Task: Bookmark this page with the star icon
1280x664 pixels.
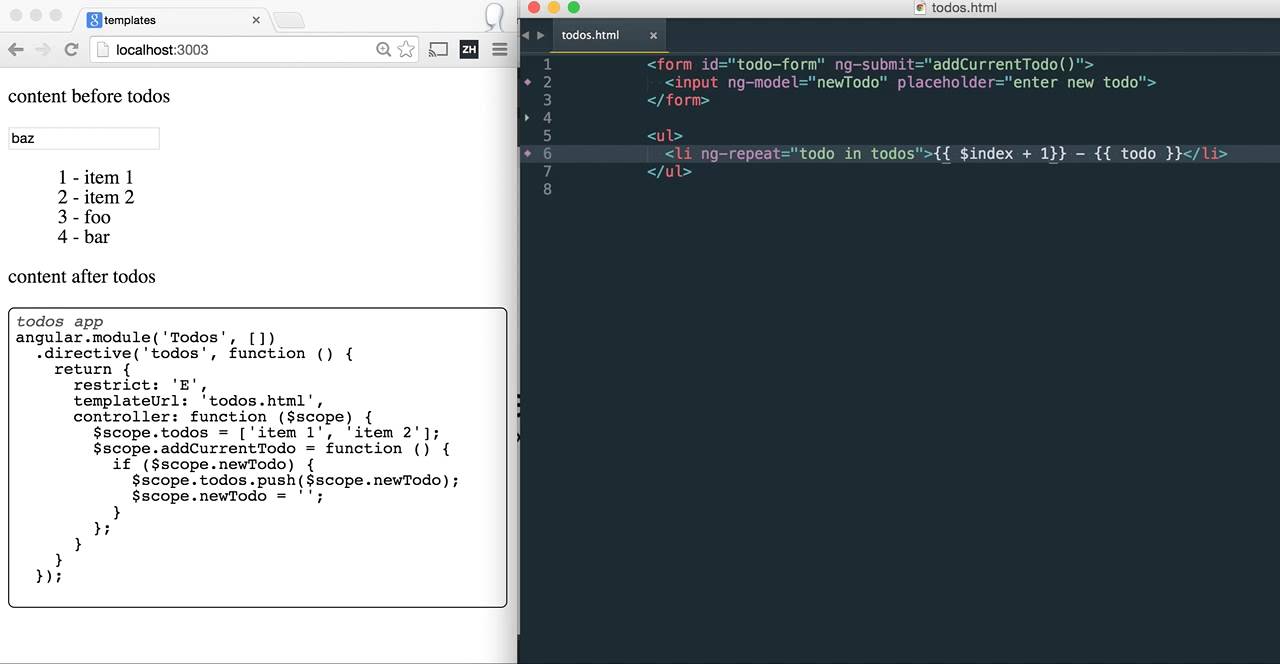Action: (406, 49)
